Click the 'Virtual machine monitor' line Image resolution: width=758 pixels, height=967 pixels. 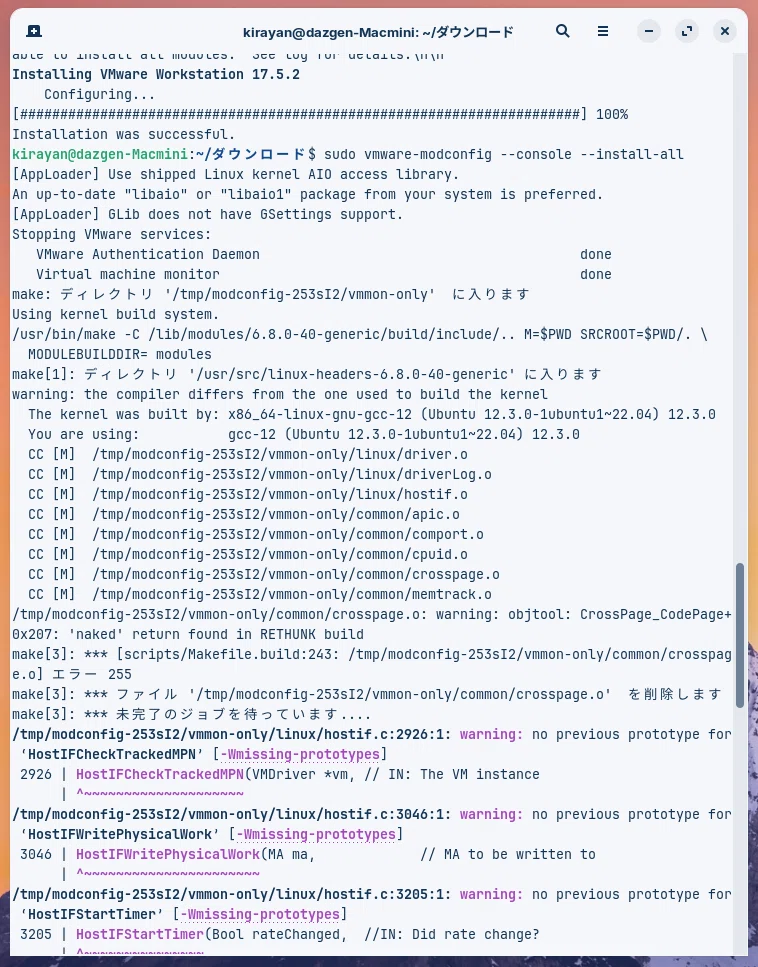click(324, 274)
